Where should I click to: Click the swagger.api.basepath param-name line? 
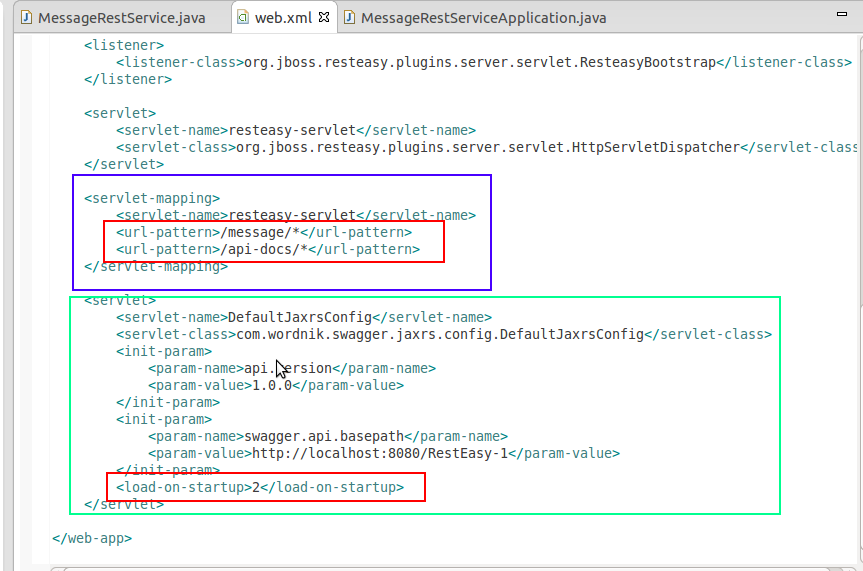pos(327,437)
